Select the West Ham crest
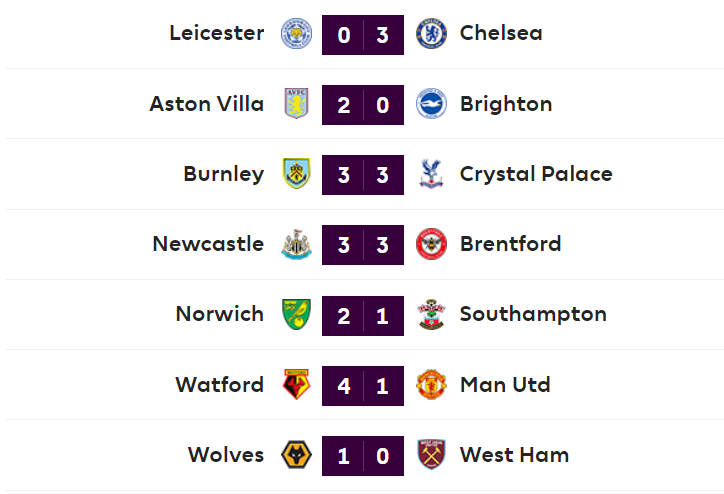This screenshot has width=724, height=494. click(x=430, y=455)
